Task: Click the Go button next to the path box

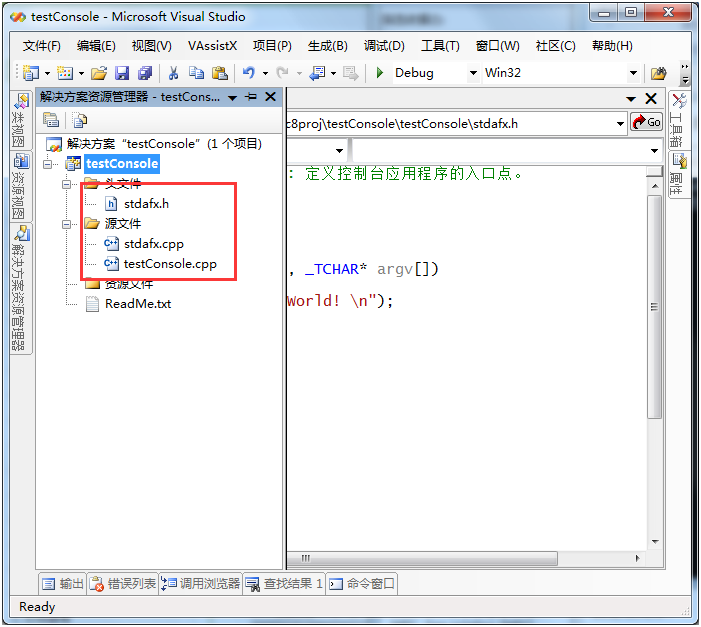Action: click(x=646, y=122)
